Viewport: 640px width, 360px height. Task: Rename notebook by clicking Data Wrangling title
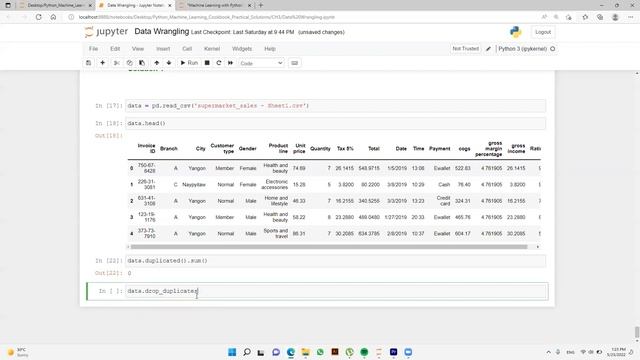162,31
